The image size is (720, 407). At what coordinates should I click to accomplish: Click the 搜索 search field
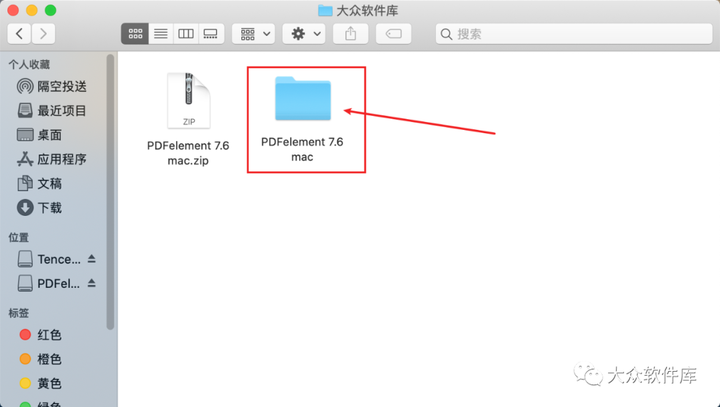point(574,34)
